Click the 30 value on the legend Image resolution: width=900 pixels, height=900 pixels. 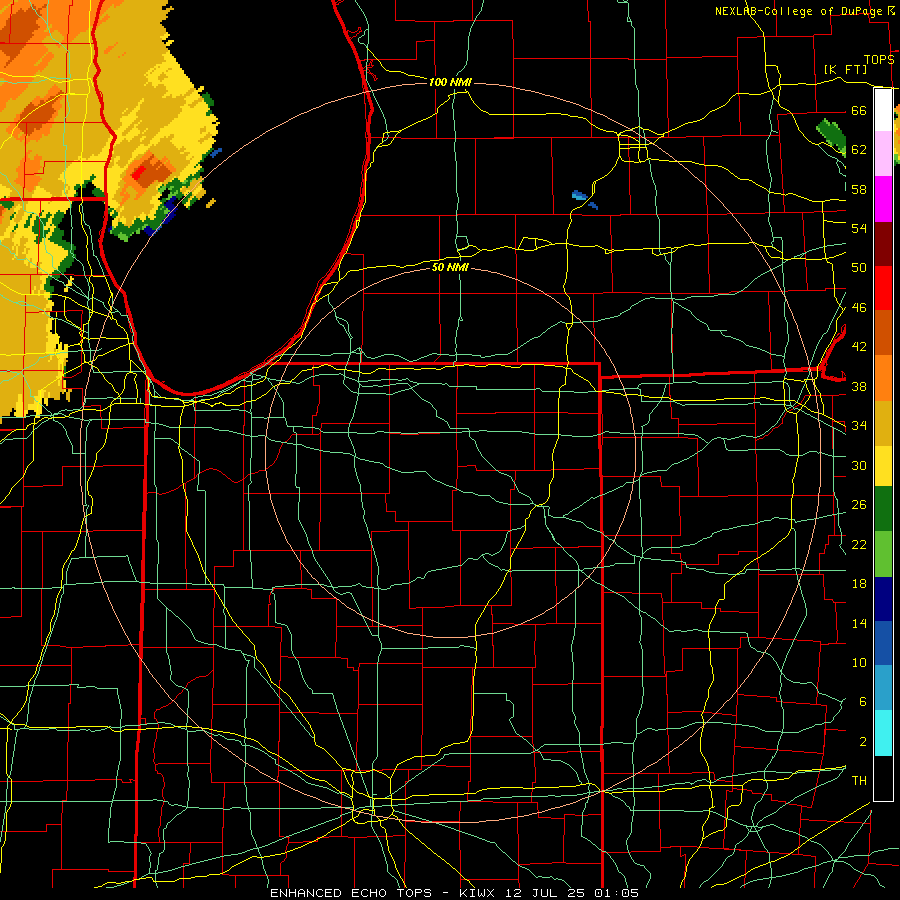859,465
